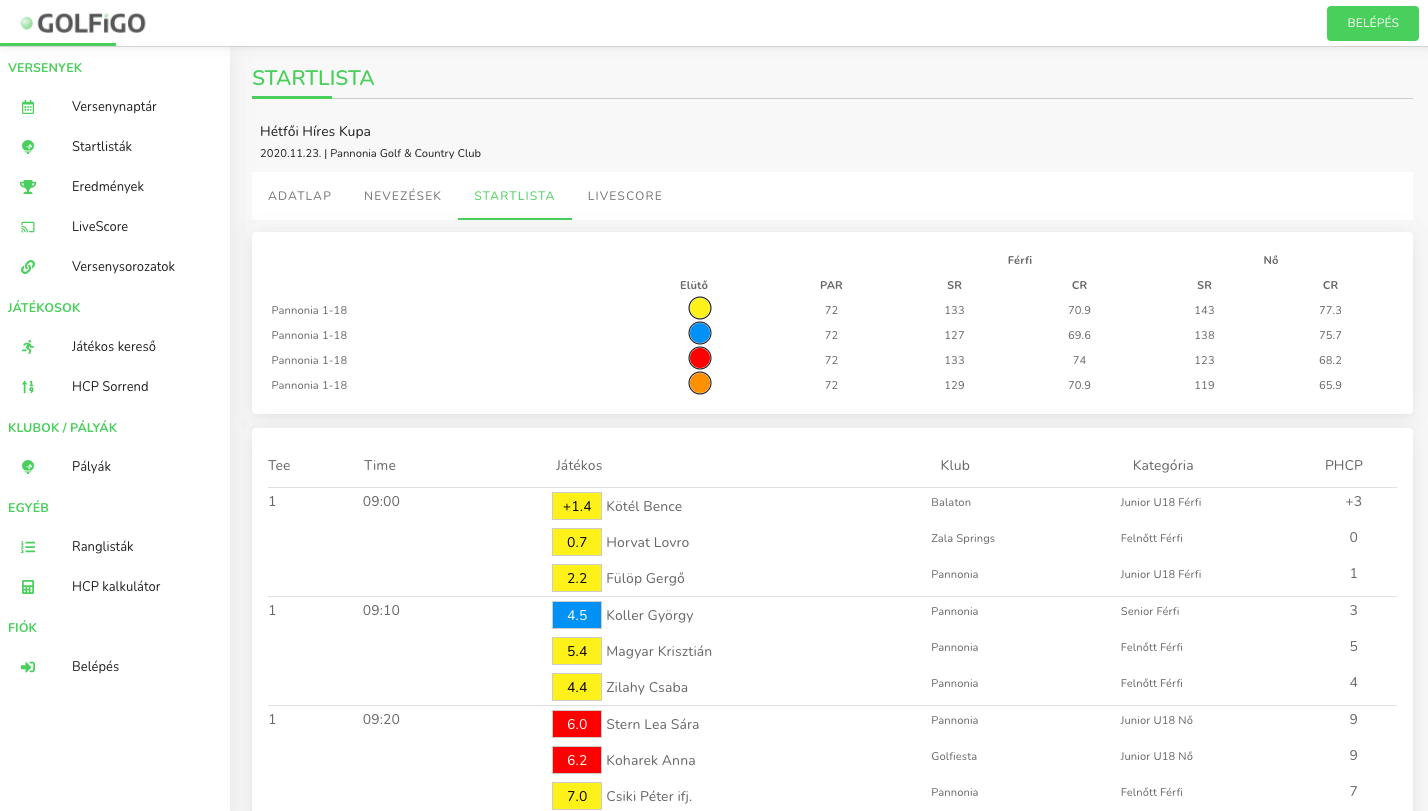Click the blue tee color circle
Screen dimensions: 1428x811
point(700,333)
